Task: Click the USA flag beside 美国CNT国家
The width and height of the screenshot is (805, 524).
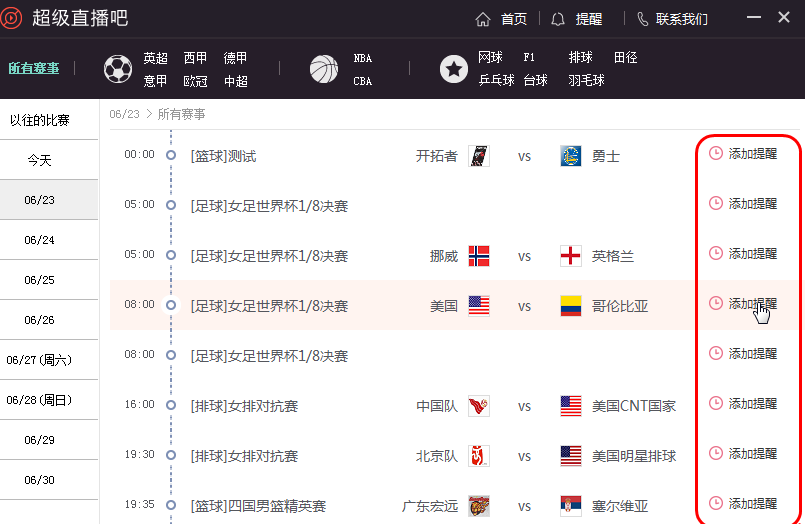Action: click(570, 406)
